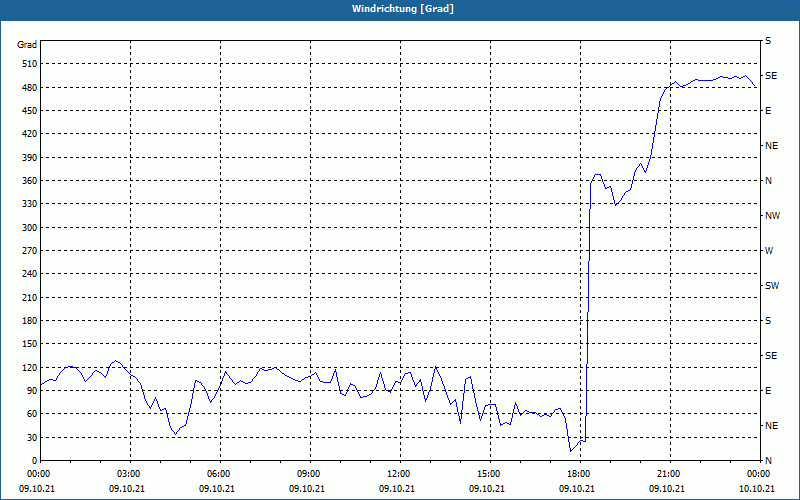Image resolution: width=800 pixels, height=500 pixels.
Task: Select the date 09.10.21 under 12:00
Action: click(396, 488)
